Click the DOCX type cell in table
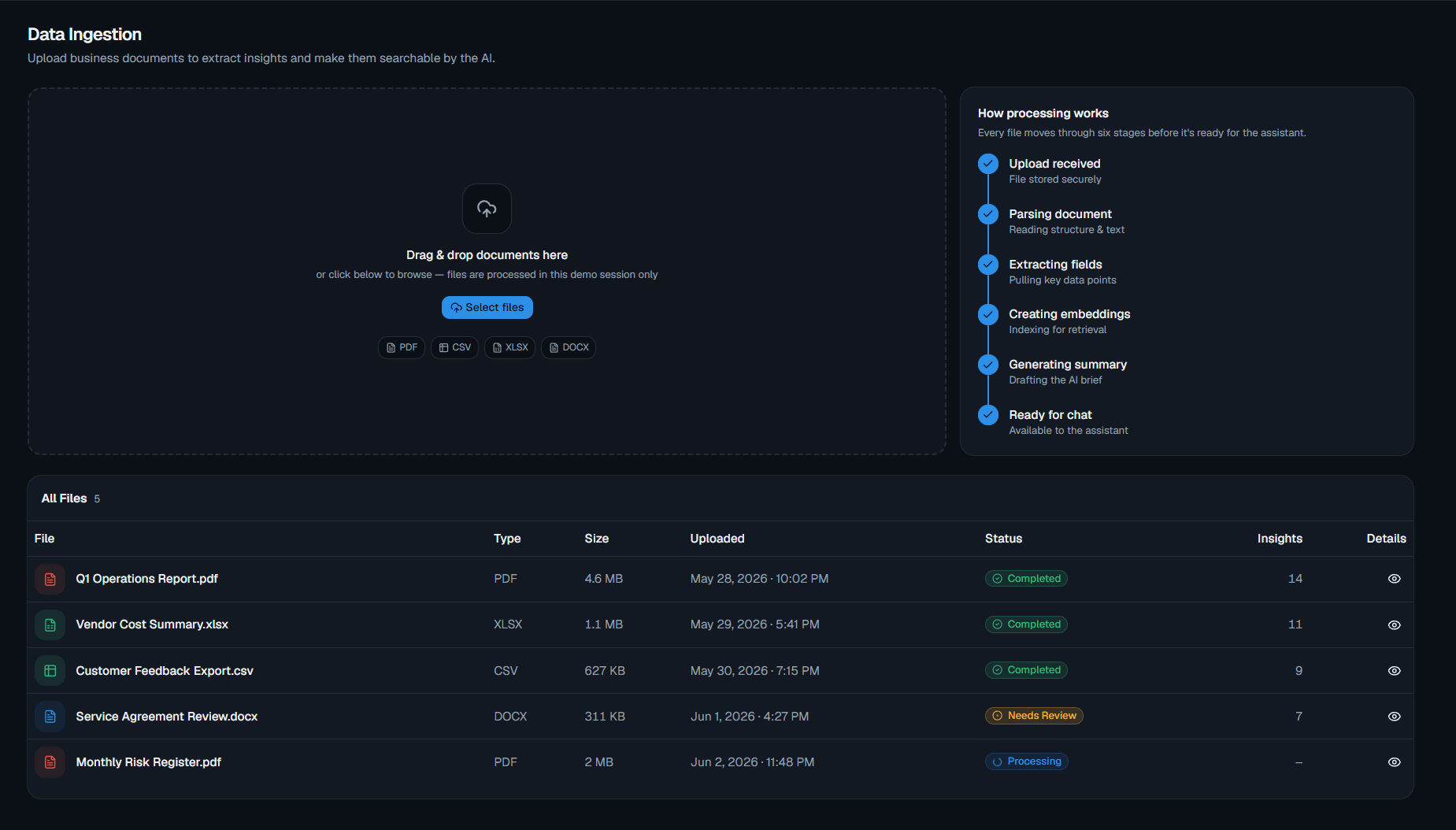Screen dimensions: 1456x830 click(x=510, y=717)
